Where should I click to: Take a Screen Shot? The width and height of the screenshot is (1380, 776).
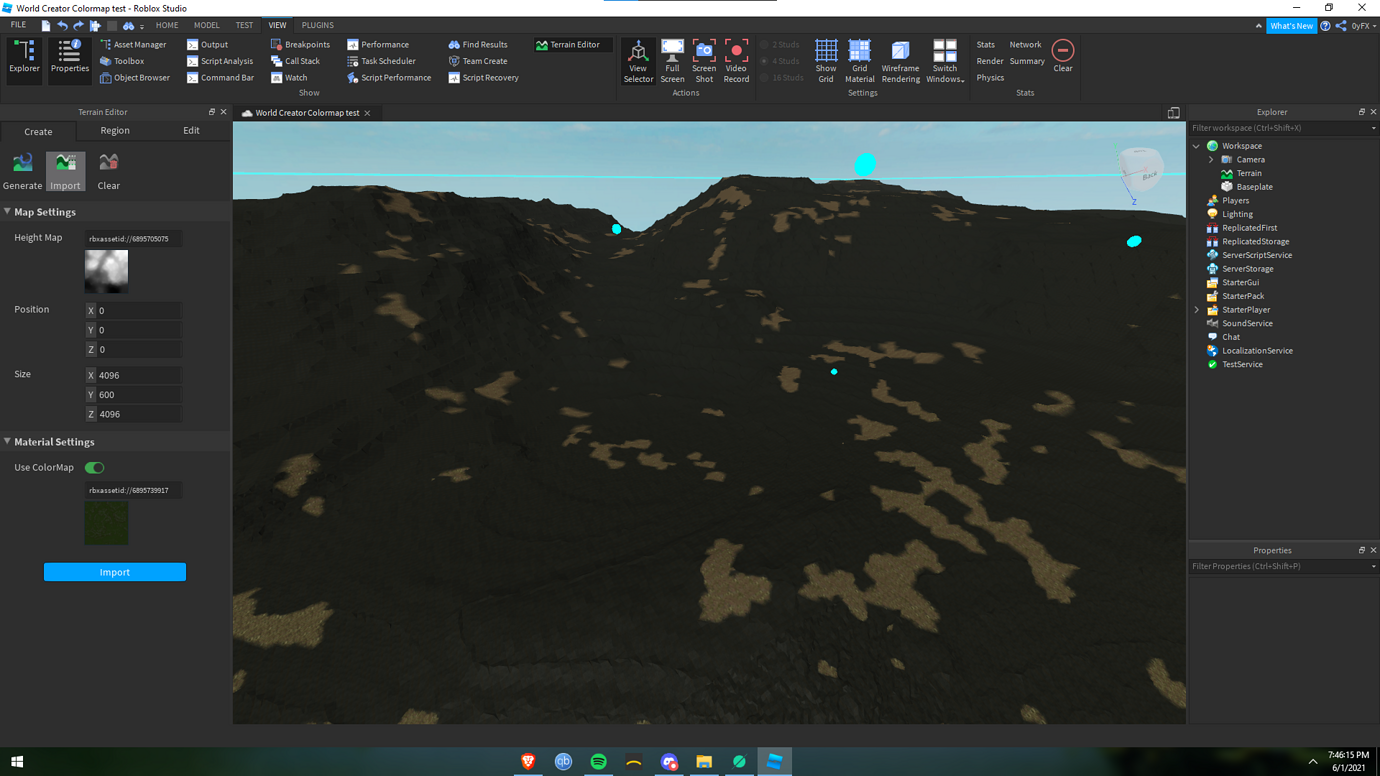pos(704,60)
